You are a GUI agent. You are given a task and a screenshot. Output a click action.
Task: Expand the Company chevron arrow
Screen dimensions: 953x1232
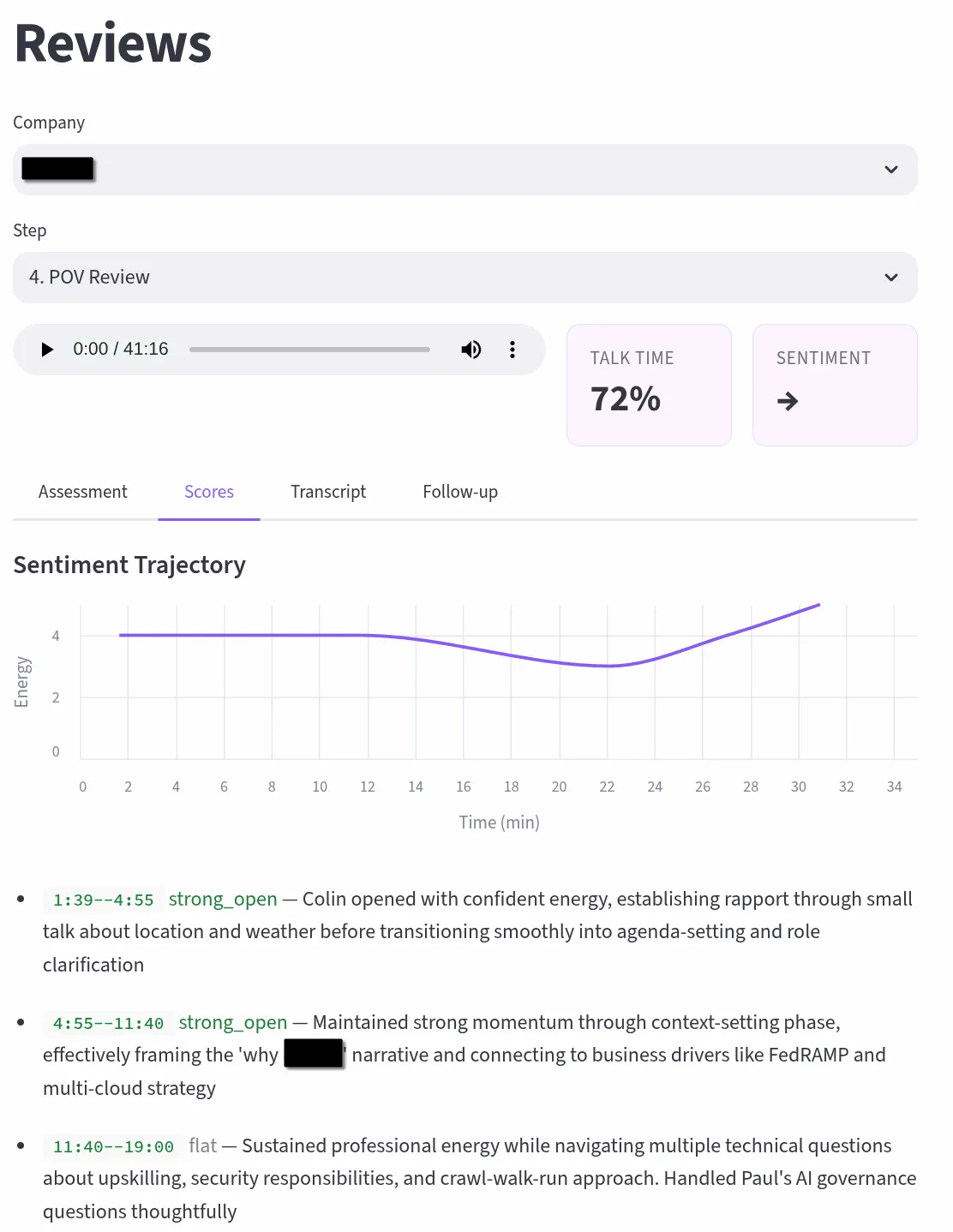(890, 169)
